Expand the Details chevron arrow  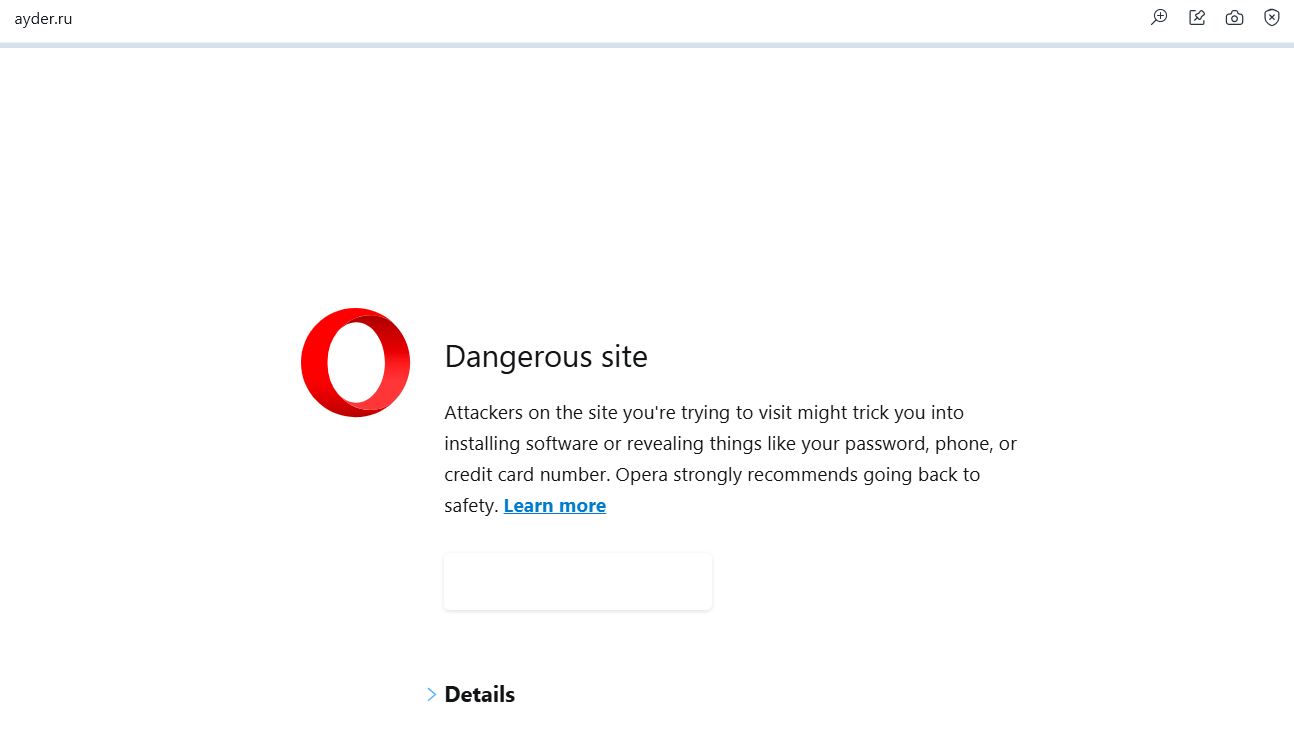(x=431, y=694)
